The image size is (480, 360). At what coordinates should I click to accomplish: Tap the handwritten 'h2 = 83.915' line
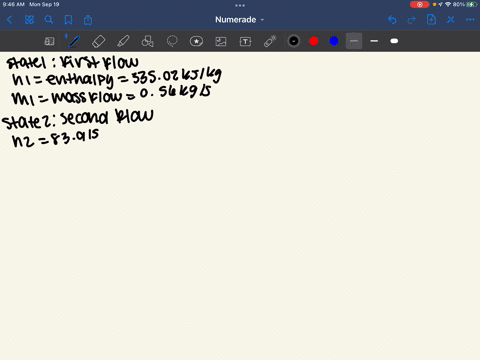(x=55, y=139)
